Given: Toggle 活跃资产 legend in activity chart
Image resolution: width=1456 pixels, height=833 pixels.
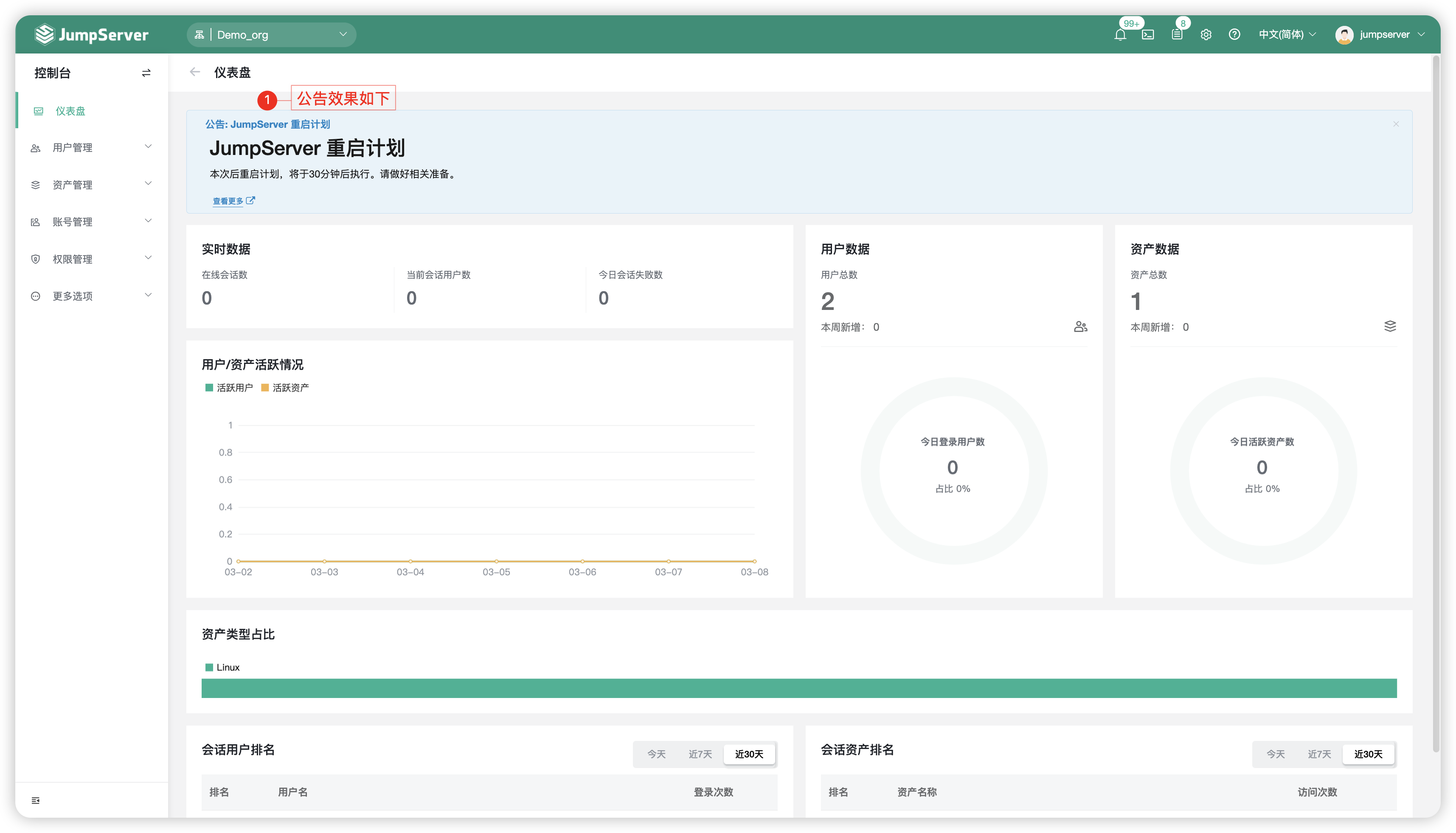Looking at the screenshot, I should pyautogui.click(x=285, y=387).
